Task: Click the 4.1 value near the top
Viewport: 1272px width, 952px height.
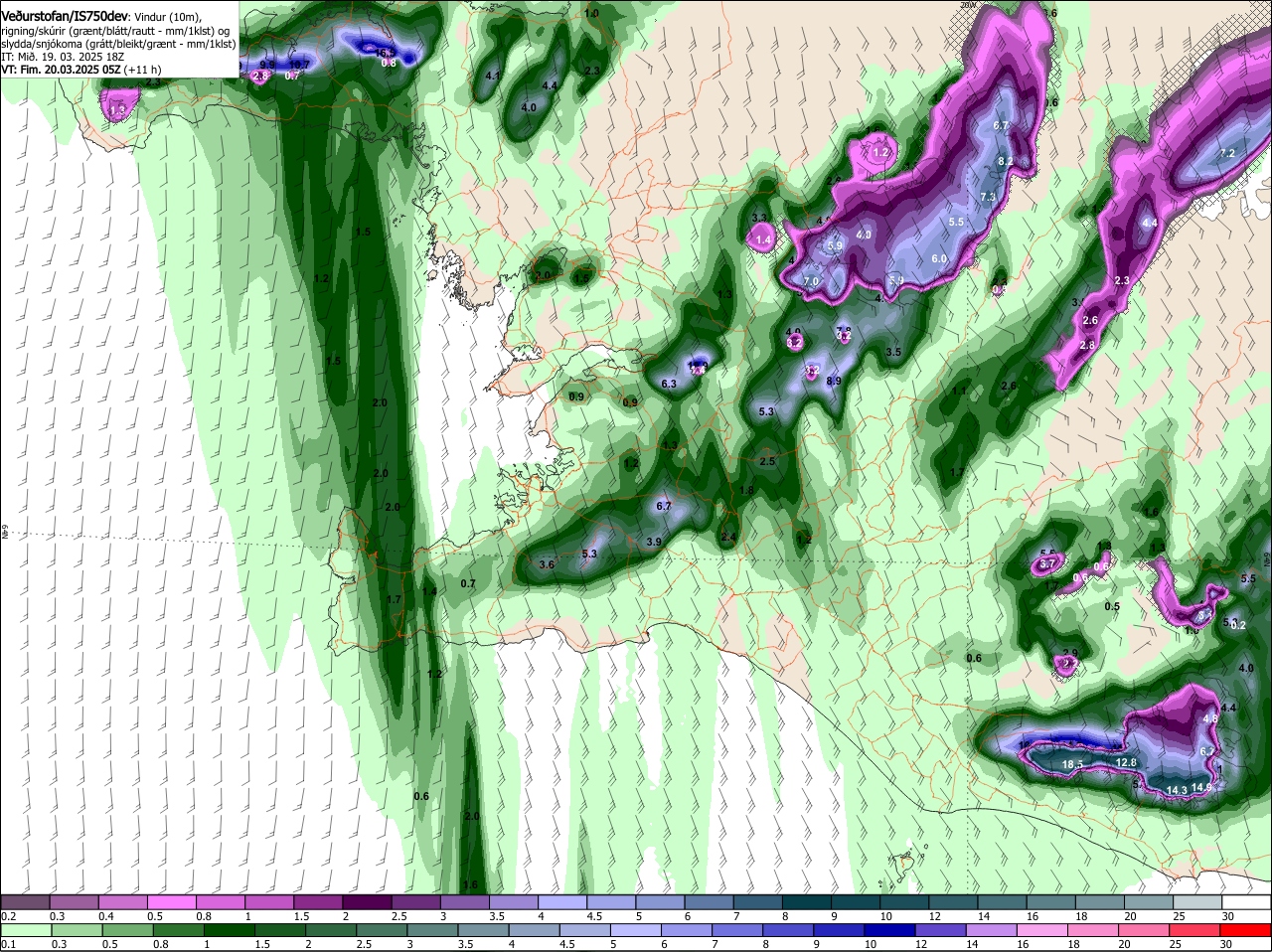Action: click(x=493, y=76)
